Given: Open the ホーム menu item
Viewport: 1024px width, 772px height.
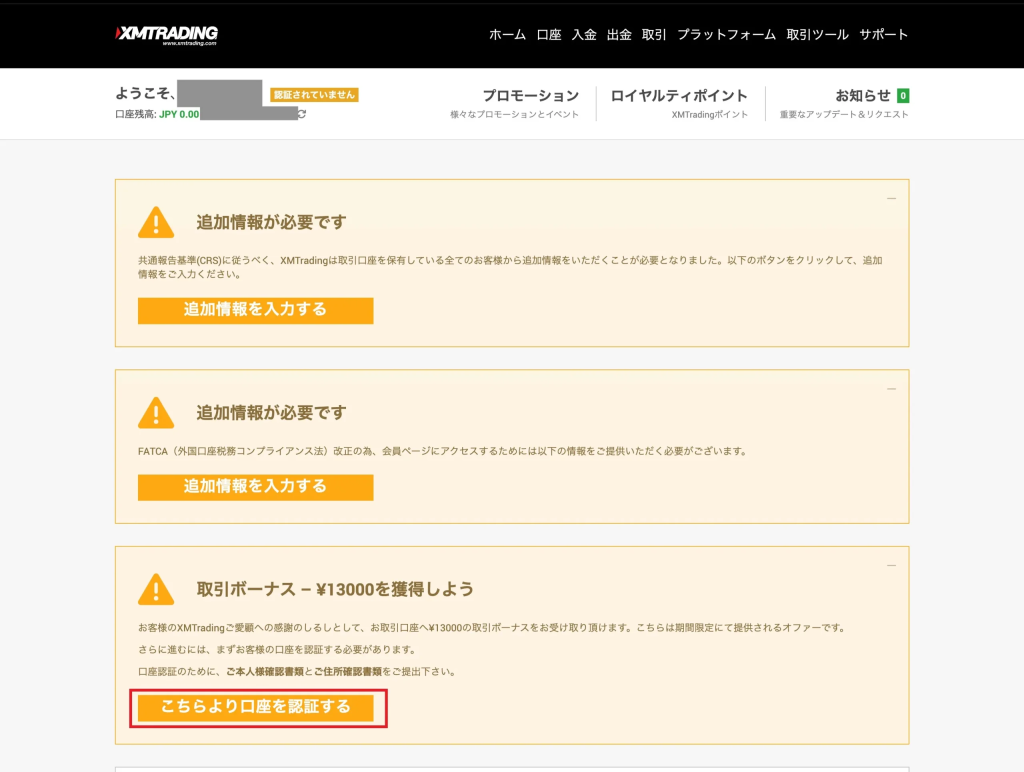Looking at the screenshot, I should [507, 35].
